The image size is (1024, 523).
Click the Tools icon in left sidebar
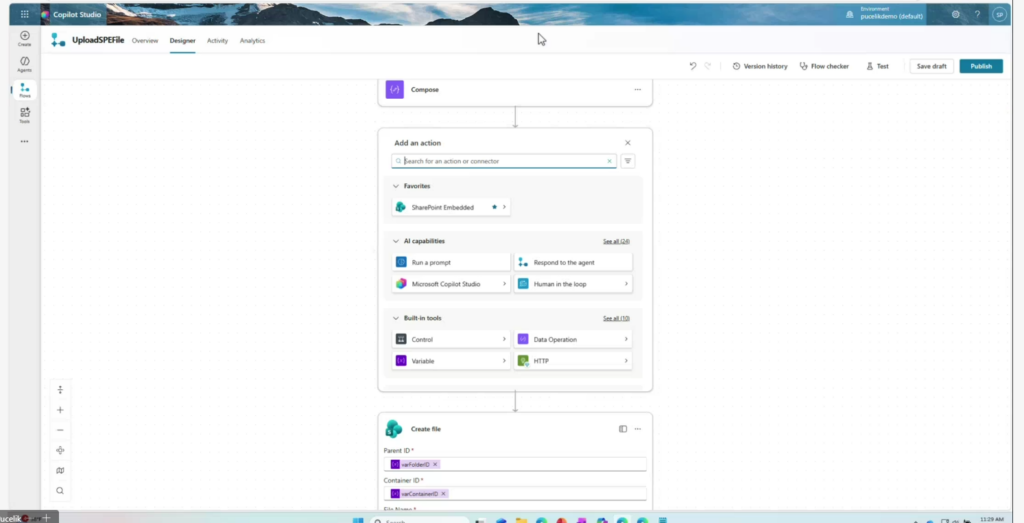(24, 115)
